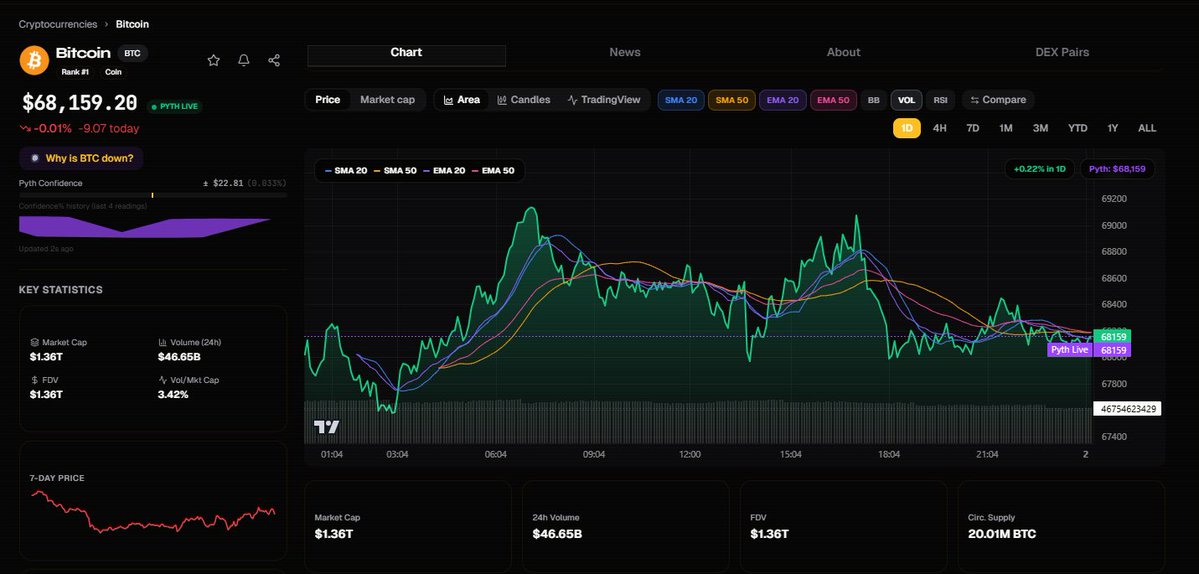Click the TradingView logo on chart
The width and height of the screenshot is (1199, 574).
click(326, 427)
